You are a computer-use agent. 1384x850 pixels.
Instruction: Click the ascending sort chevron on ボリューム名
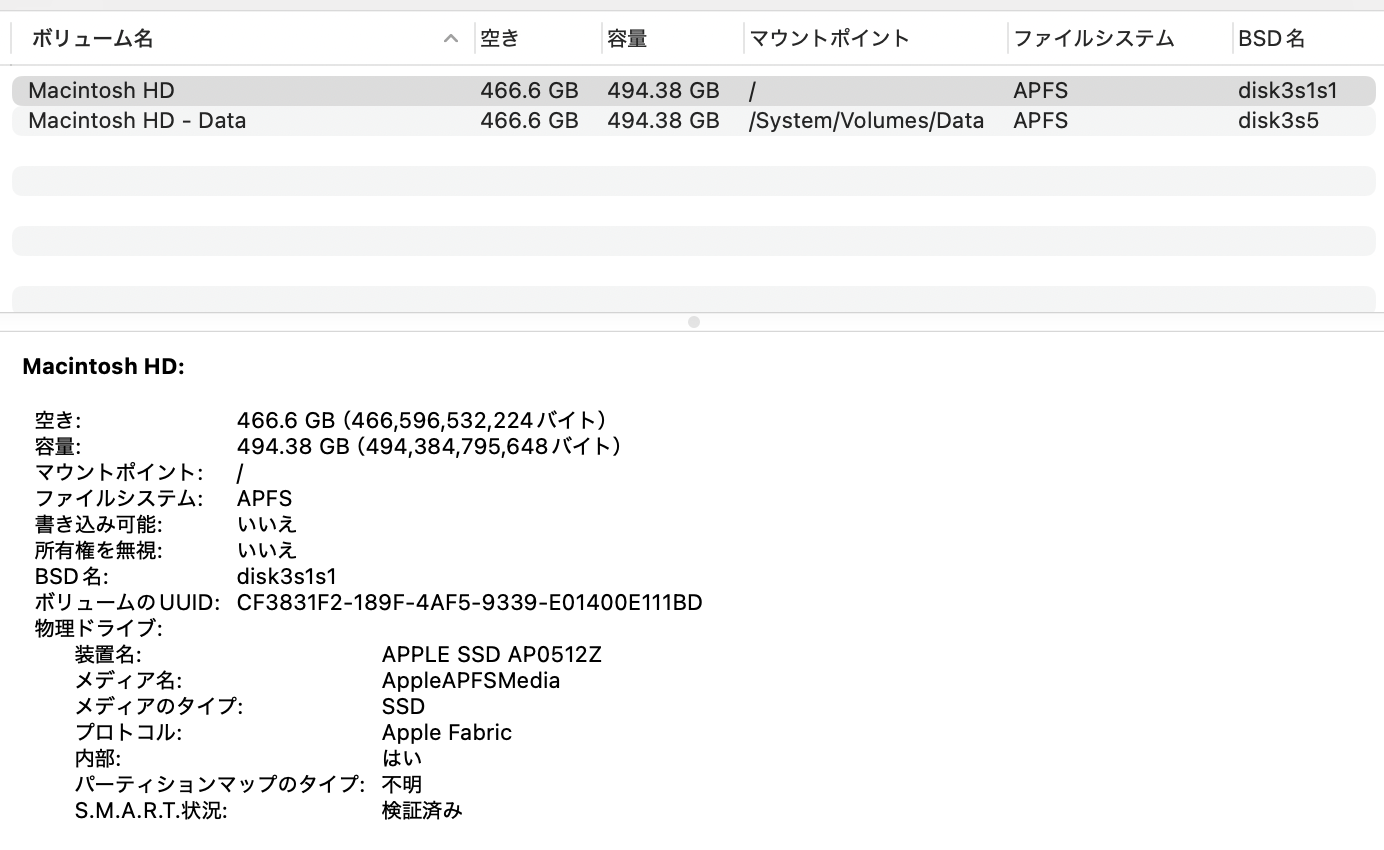coord(450,38)
